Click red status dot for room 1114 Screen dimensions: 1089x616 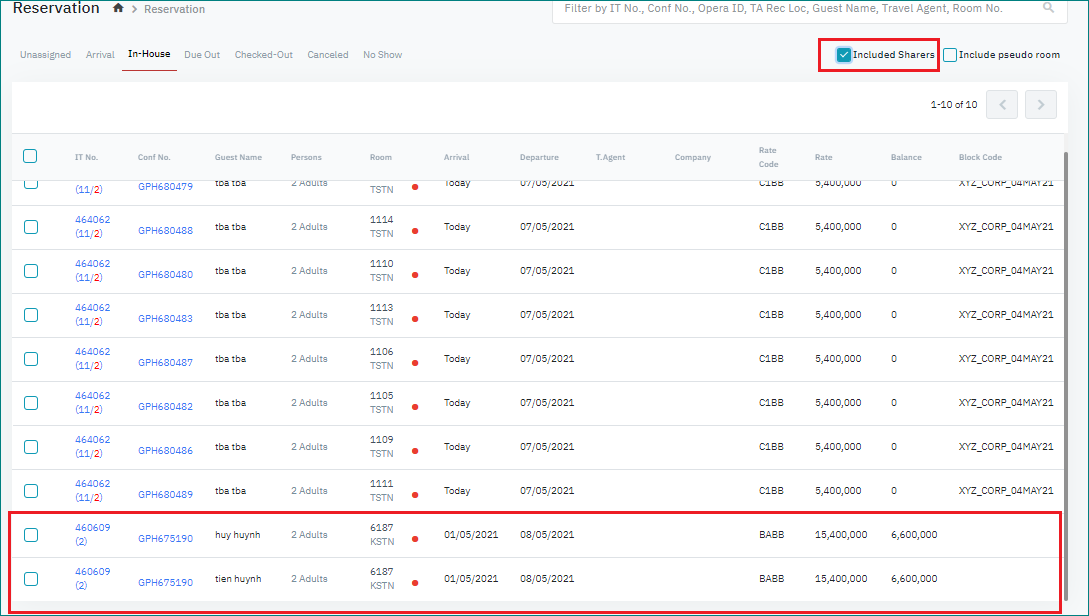coord(415,231)
